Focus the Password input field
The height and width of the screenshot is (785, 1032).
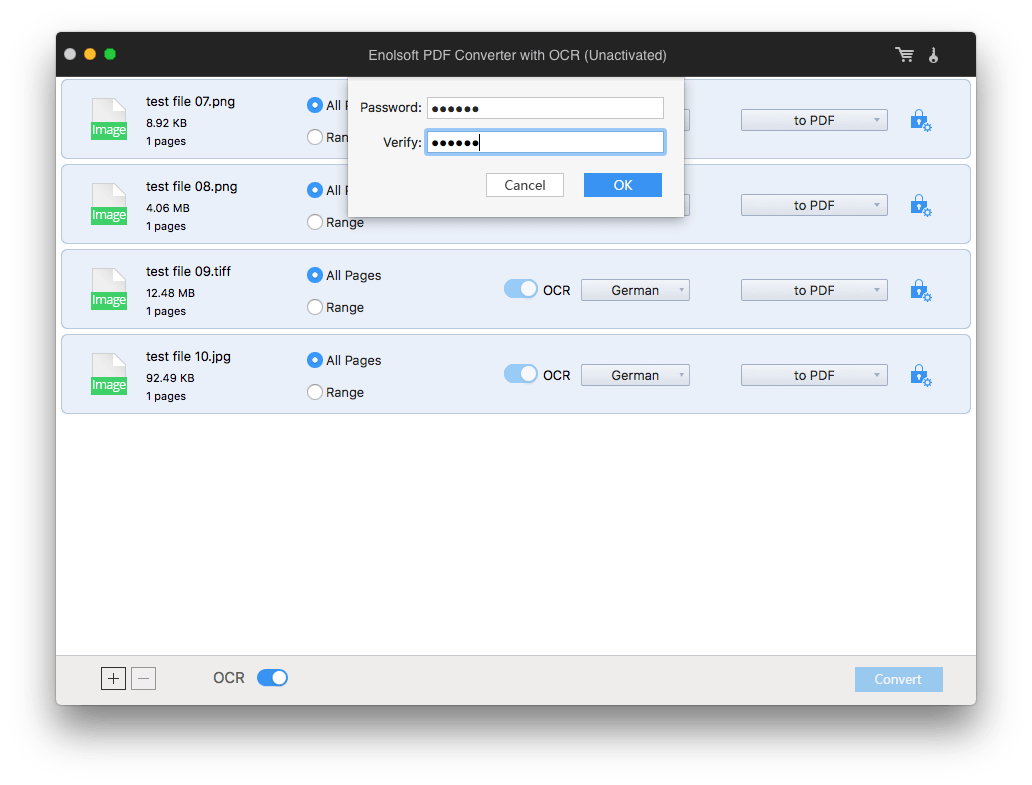546,108
